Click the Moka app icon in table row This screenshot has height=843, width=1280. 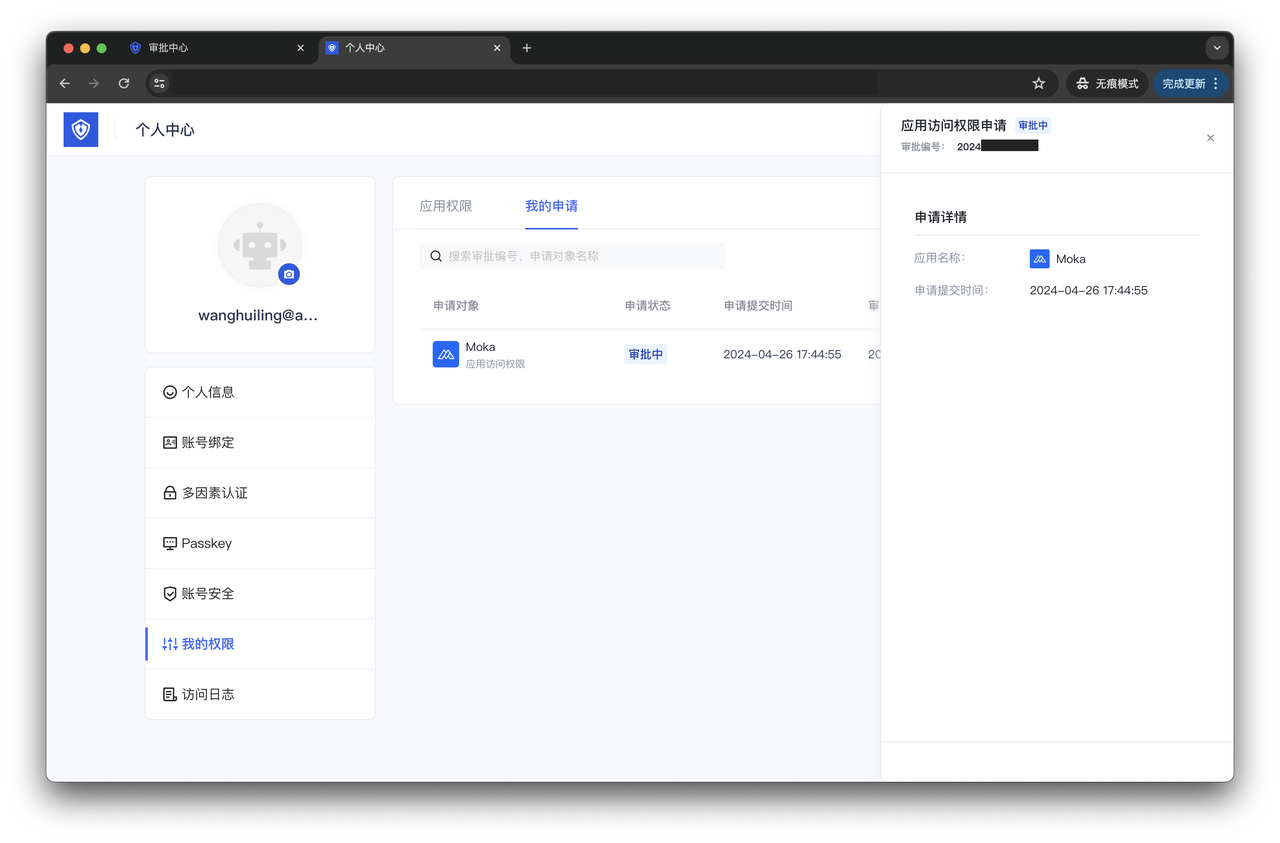446,354
